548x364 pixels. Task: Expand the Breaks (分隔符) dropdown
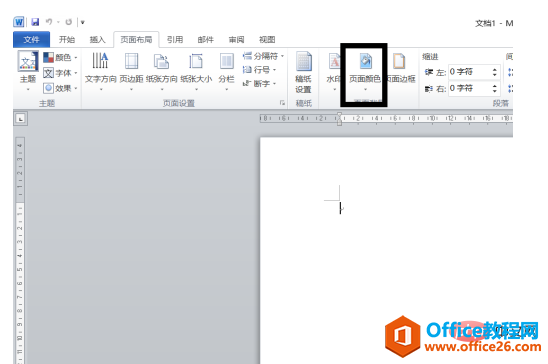click(263, 56)
